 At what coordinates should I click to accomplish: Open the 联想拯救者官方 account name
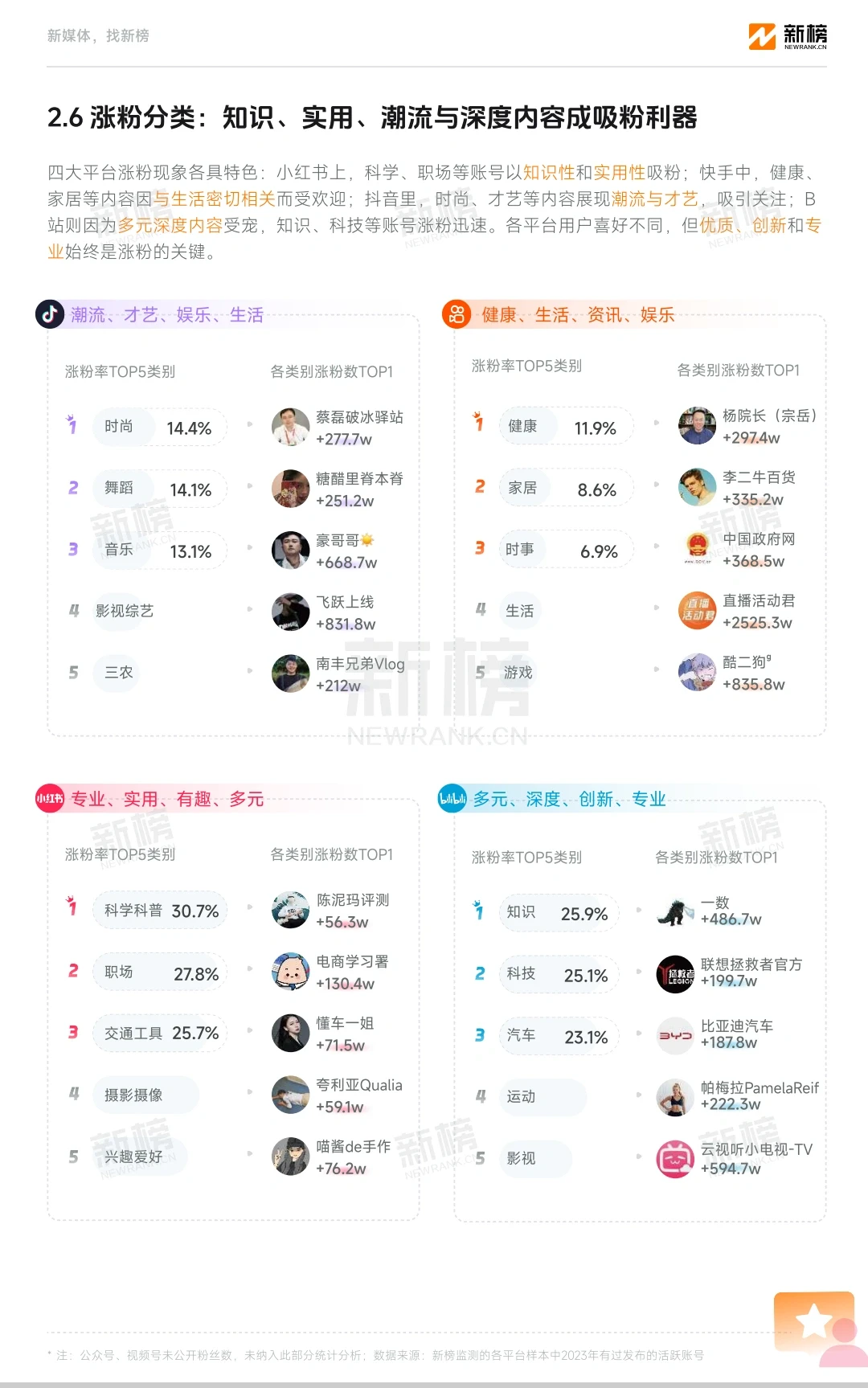coord(751,964)
